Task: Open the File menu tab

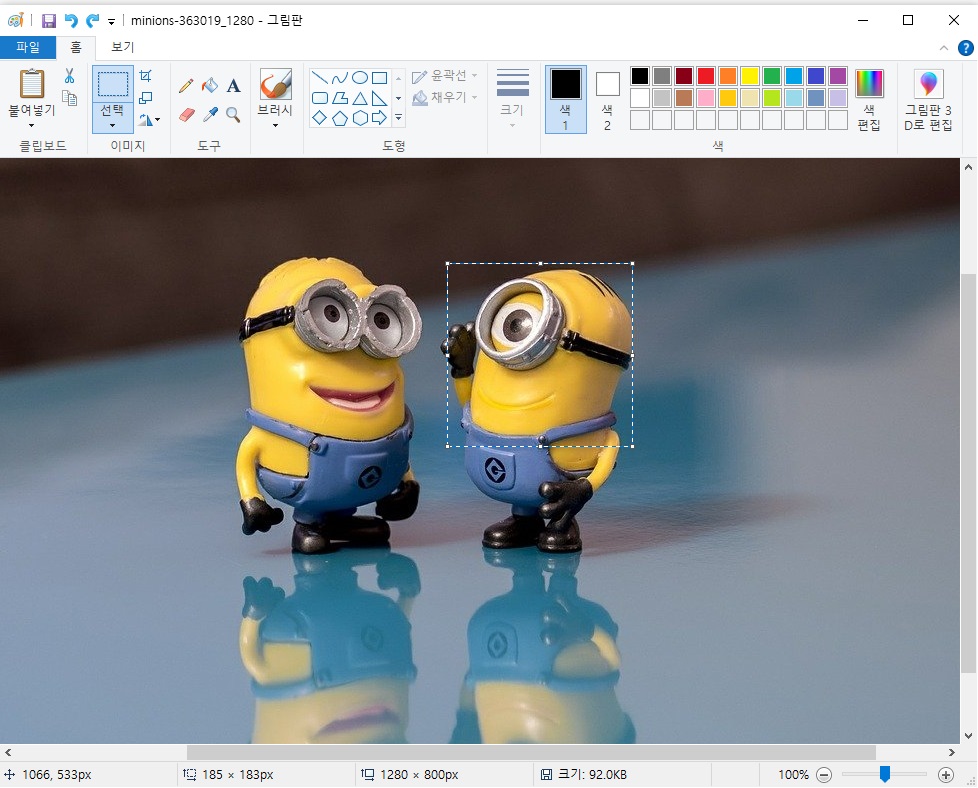Action: point(28,47)
